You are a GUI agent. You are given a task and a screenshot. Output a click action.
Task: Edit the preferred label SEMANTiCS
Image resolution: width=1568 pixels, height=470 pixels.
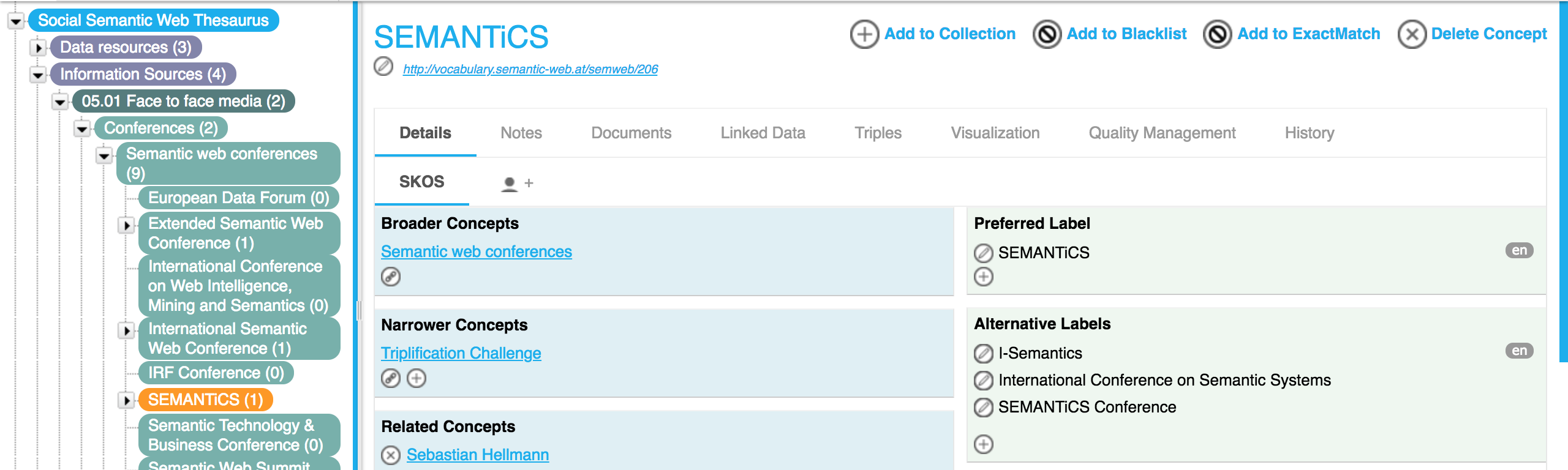(x=984, y=253)
